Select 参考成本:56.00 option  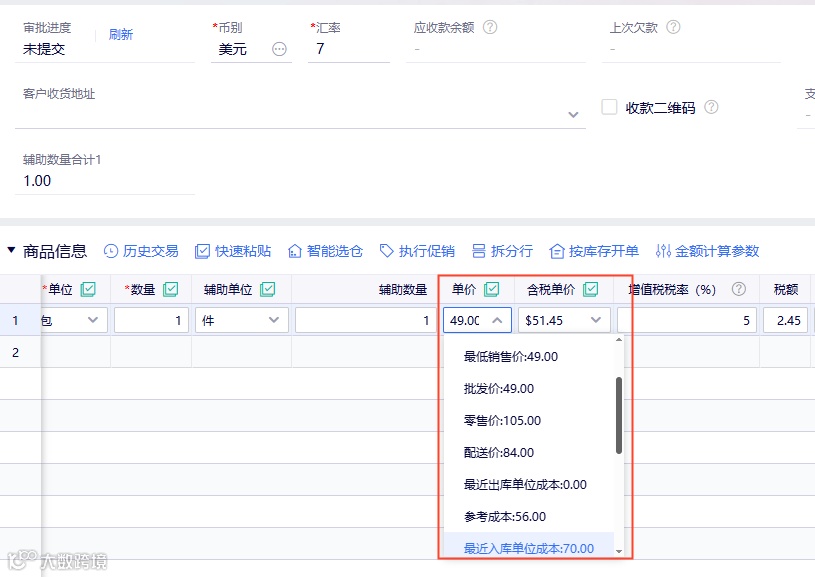pos(529,517)
